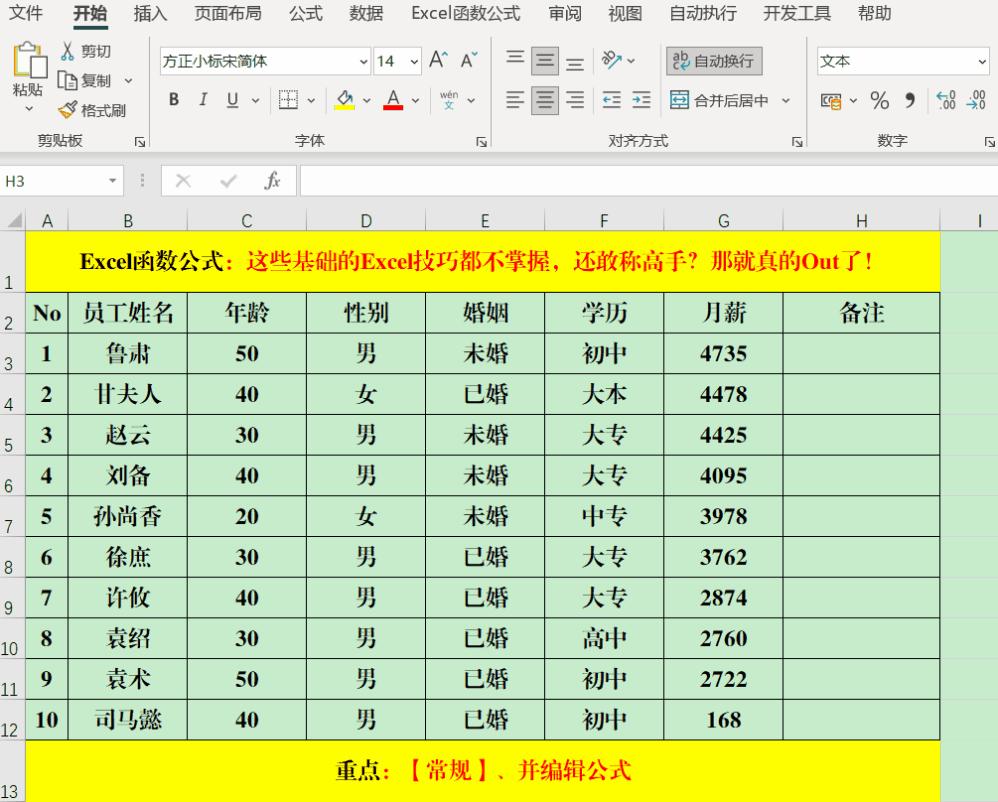Image resolution: width=998 pixels, height=802 pixels.
Task: Increase decimal places in the 数字 group
Action: (x=944, y=100)
